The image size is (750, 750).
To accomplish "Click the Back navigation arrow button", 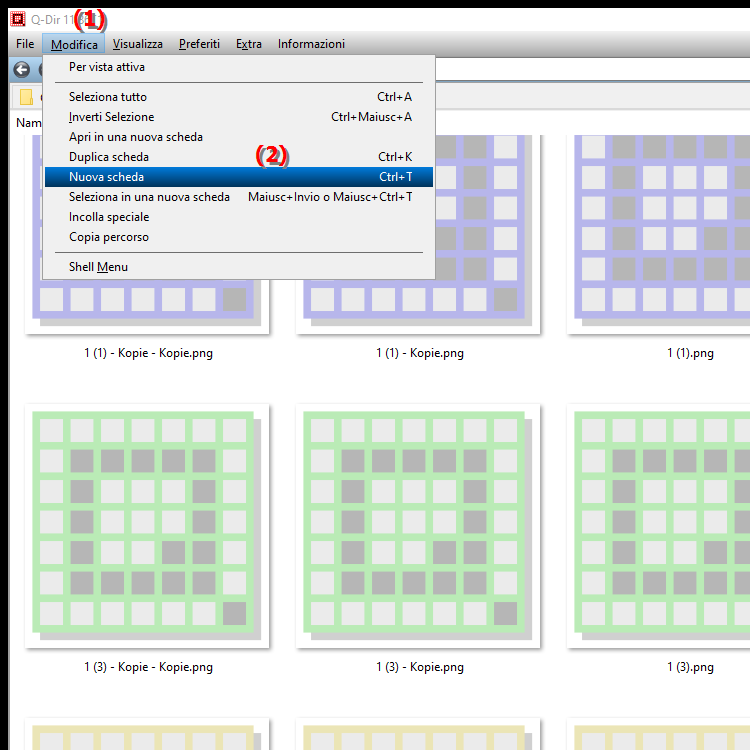I will (22, 70).
